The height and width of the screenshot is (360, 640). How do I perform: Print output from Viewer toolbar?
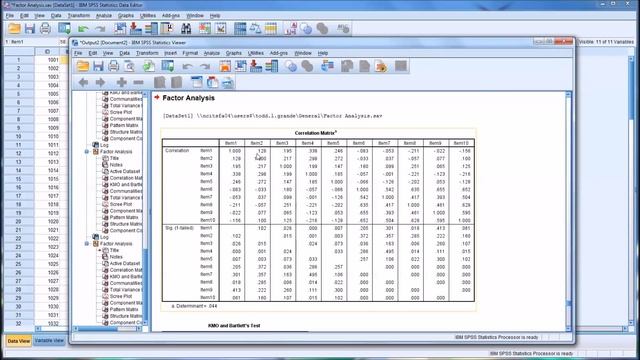coord(113,66)
